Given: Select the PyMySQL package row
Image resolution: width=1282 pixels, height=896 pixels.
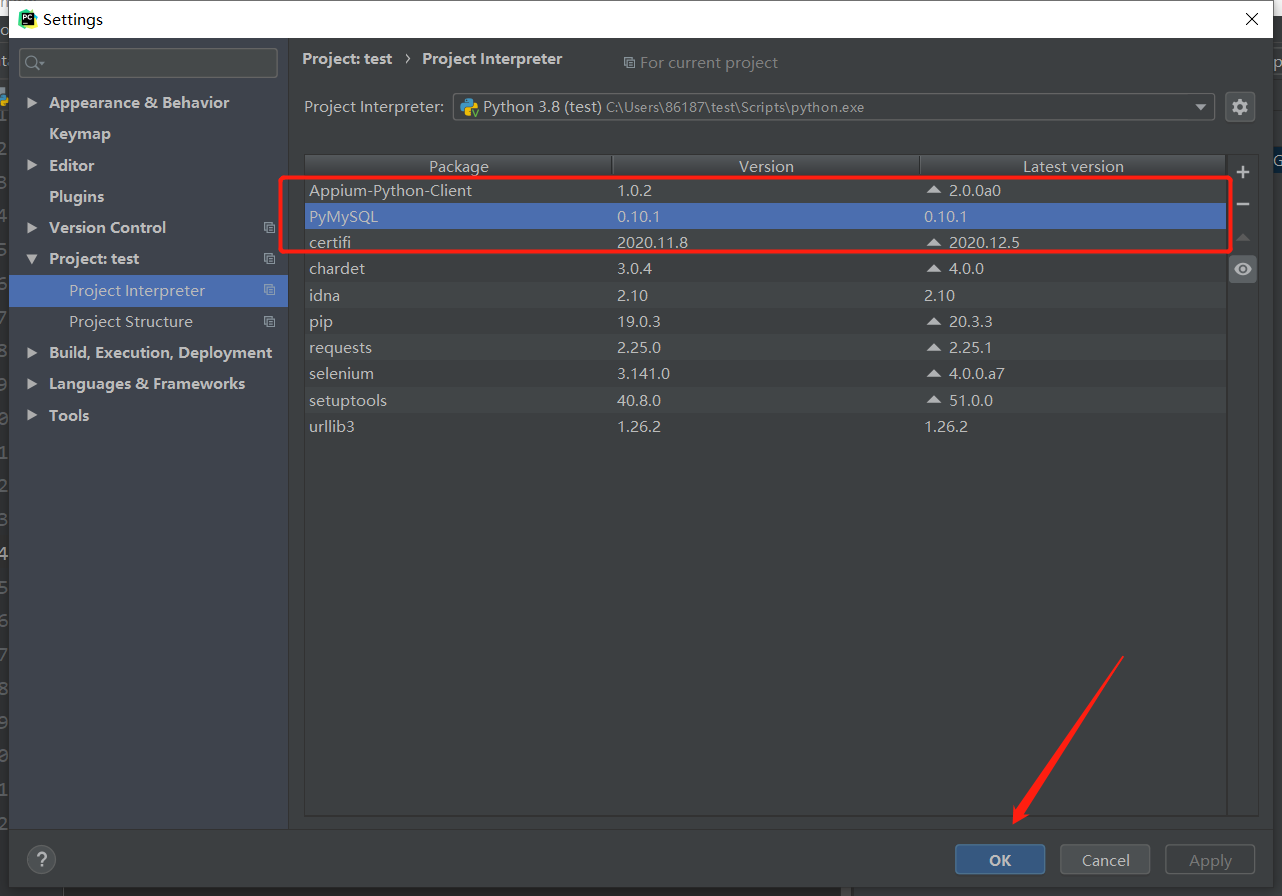Looking at the screenshot, I should point(766,216).
